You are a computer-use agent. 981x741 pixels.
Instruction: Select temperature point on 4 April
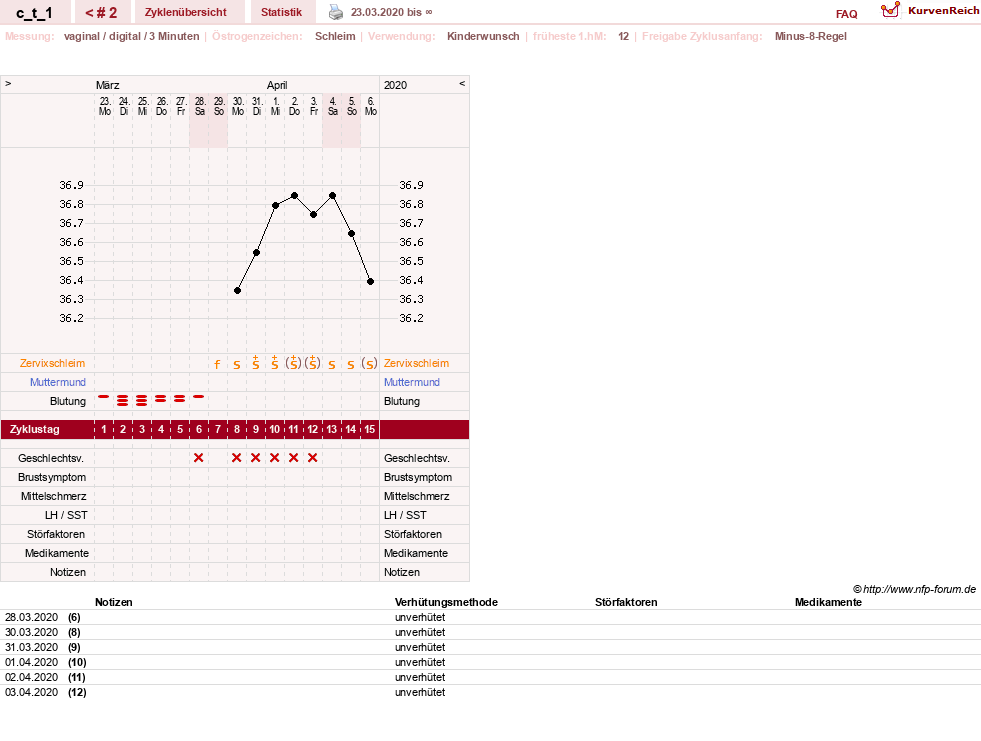[x=333, y=196]
